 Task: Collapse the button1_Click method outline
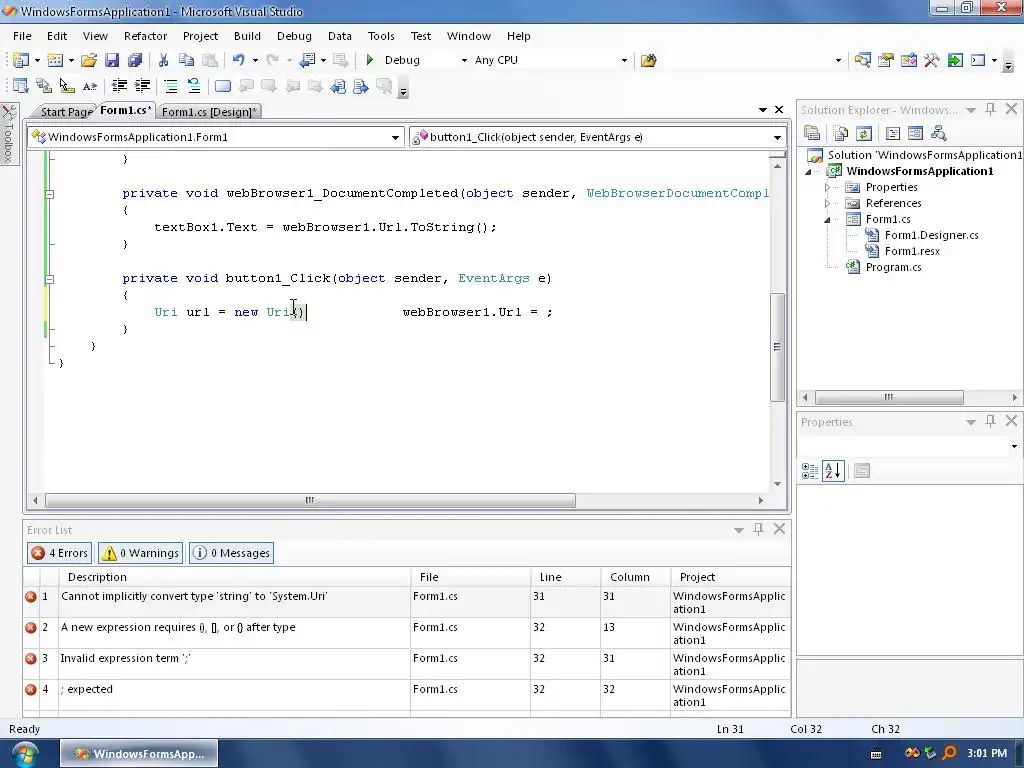coord(49,279)
